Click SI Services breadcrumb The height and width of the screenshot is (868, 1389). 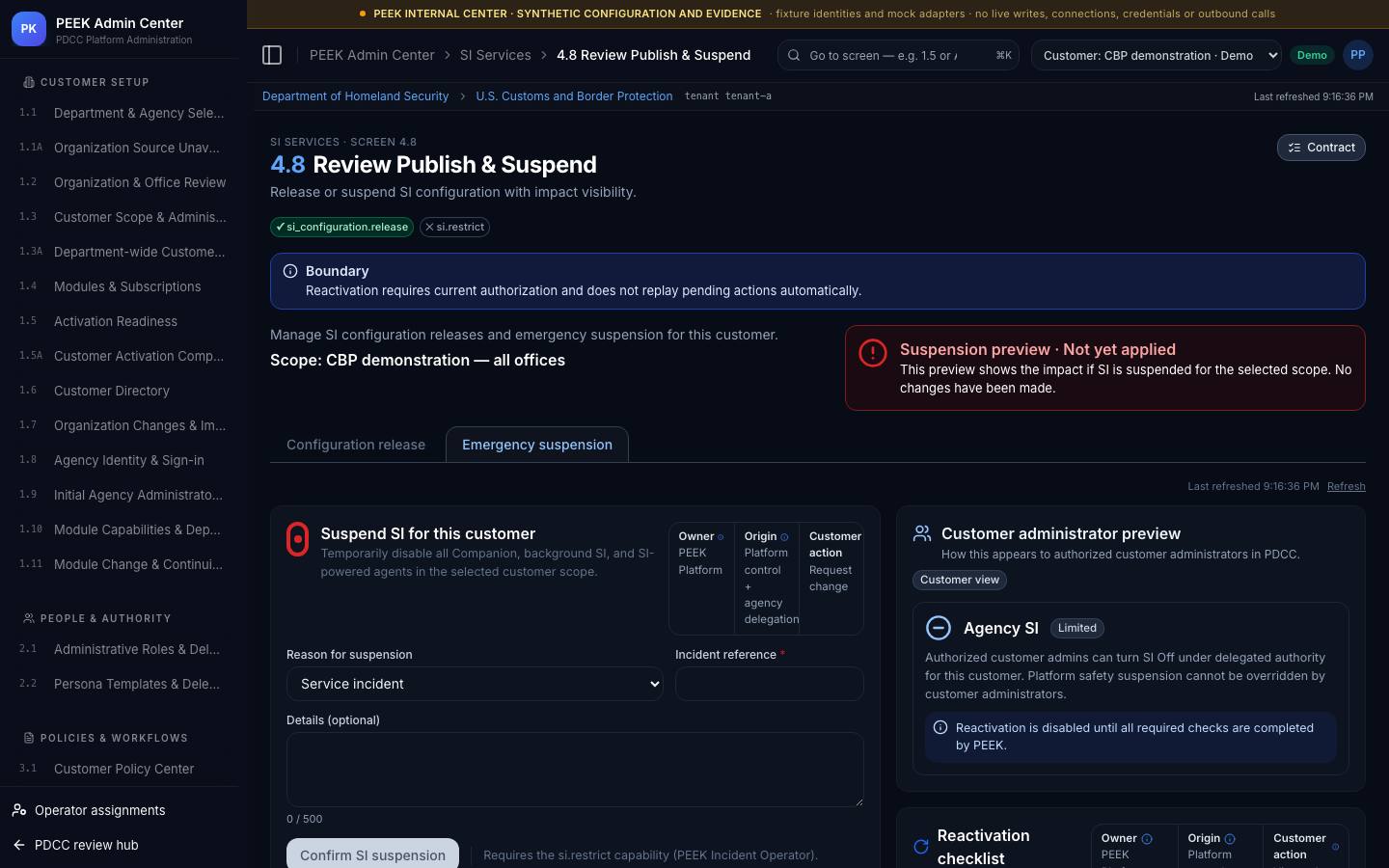click(x=495, y=55)
